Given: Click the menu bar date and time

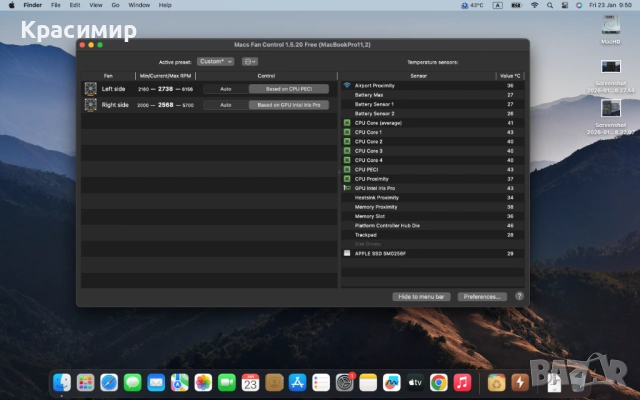Looking at the screenshot, I should point(610,5).
